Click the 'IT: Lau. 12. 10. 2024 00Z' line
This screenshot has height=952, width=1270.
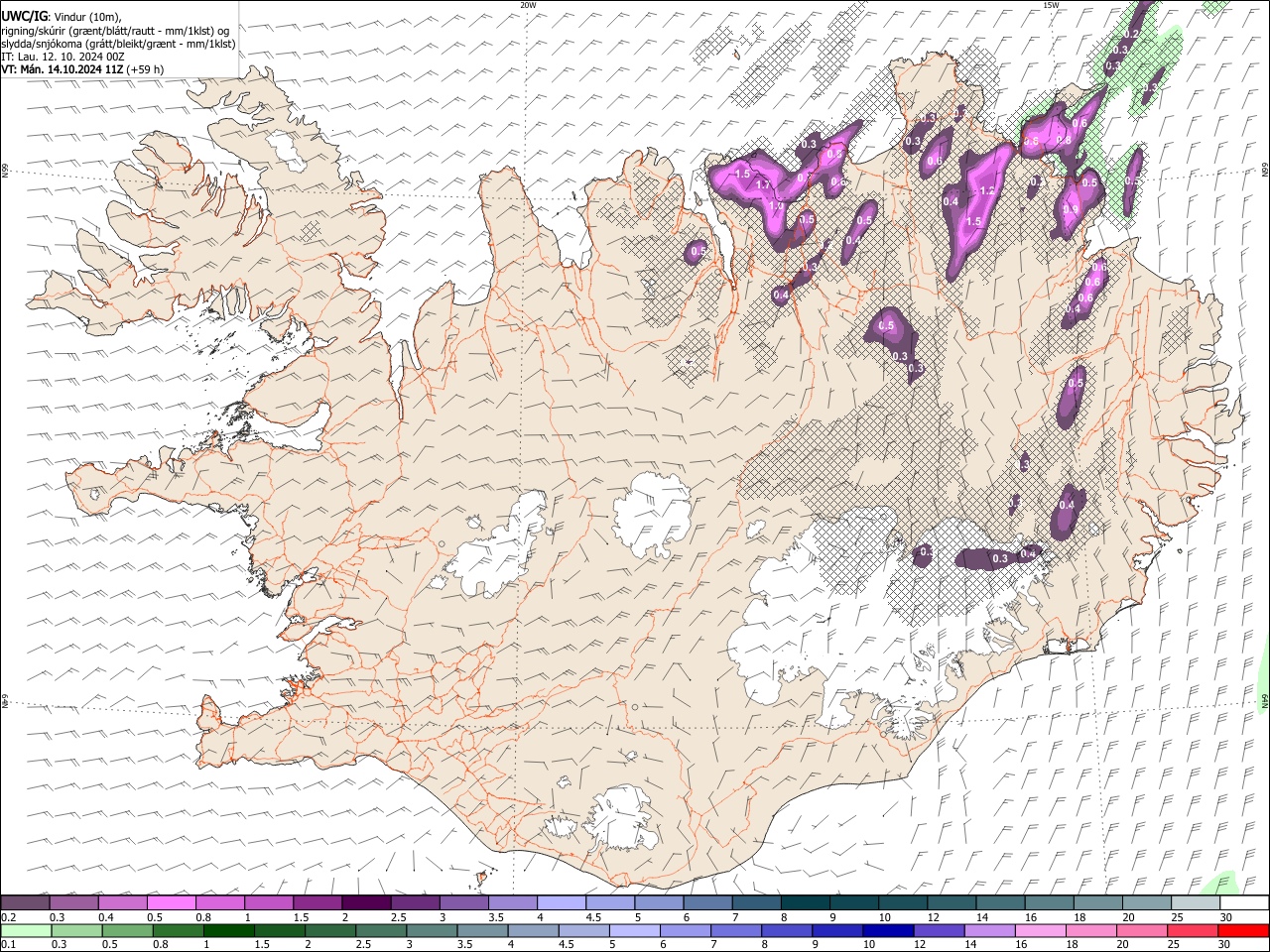[x=63, y=57]
